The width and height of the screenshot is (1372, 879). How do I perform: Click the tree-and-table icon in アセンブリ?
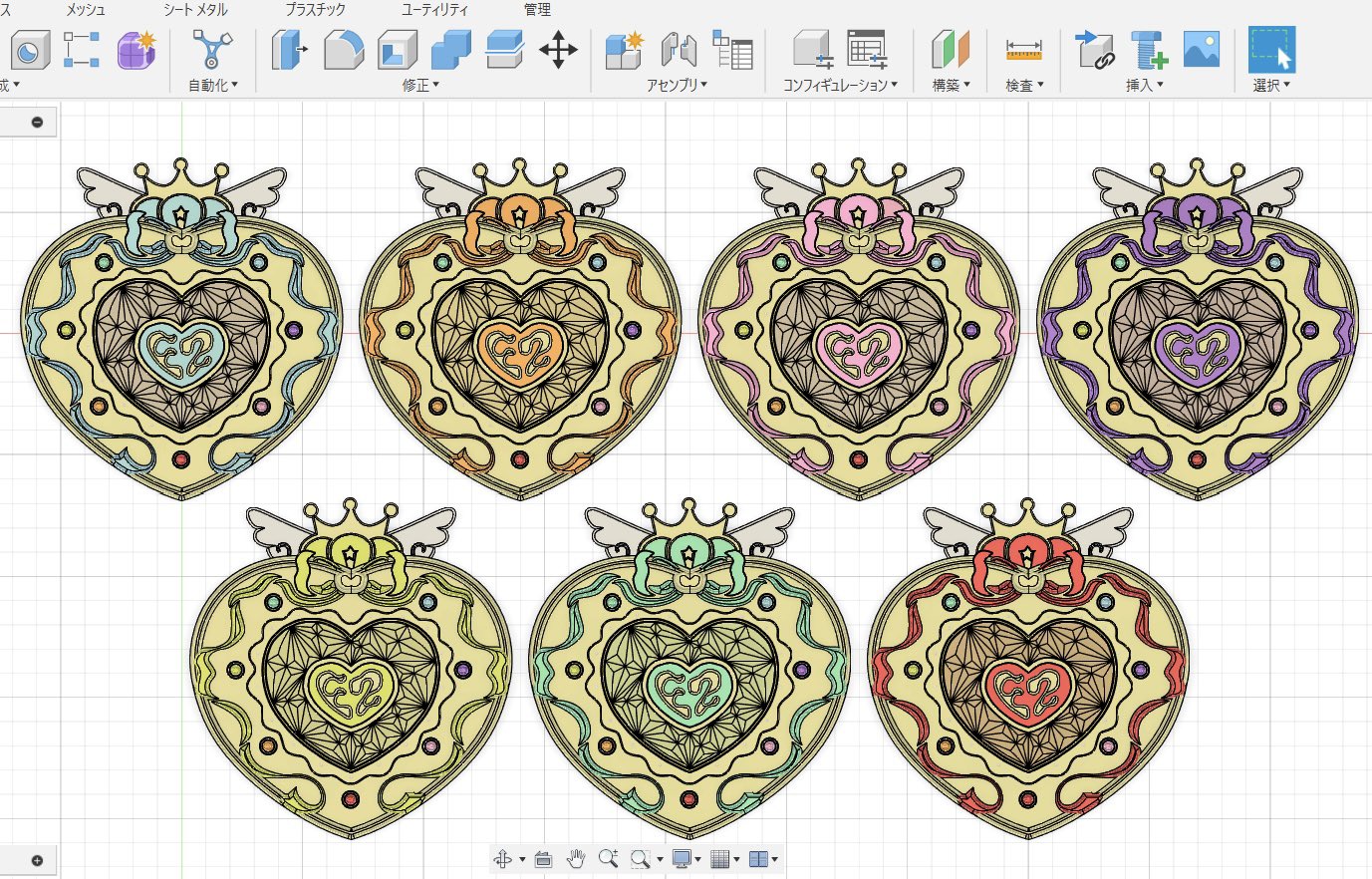[x=733, y=49]
